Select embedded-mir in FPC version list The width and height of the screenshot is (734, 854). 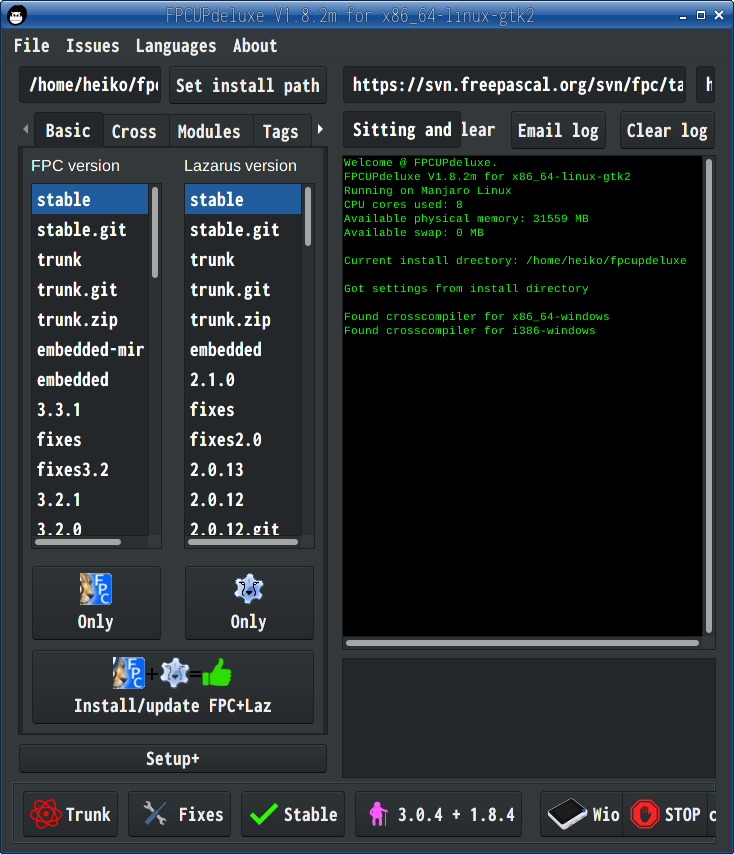click(x=90, y=349)
